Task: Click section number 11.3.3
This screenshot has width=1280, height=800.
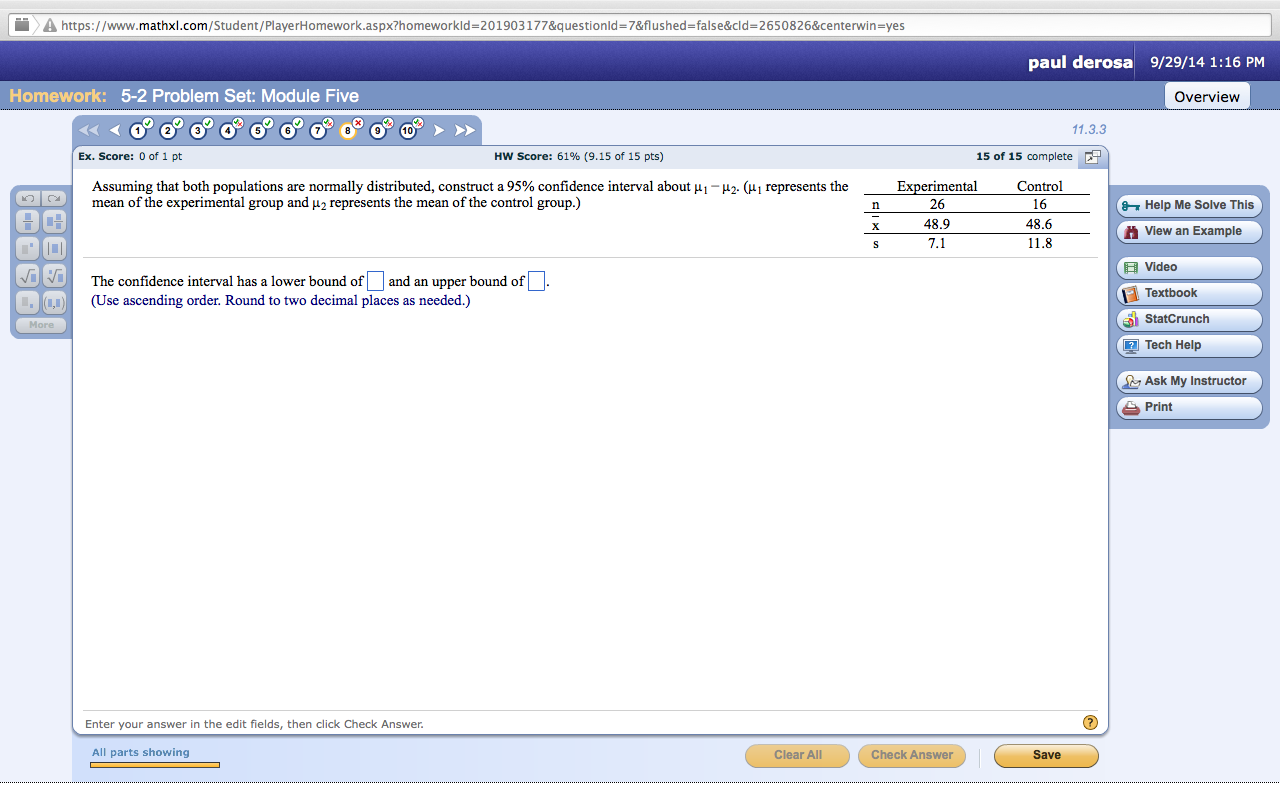Action: coord(1089,130)
